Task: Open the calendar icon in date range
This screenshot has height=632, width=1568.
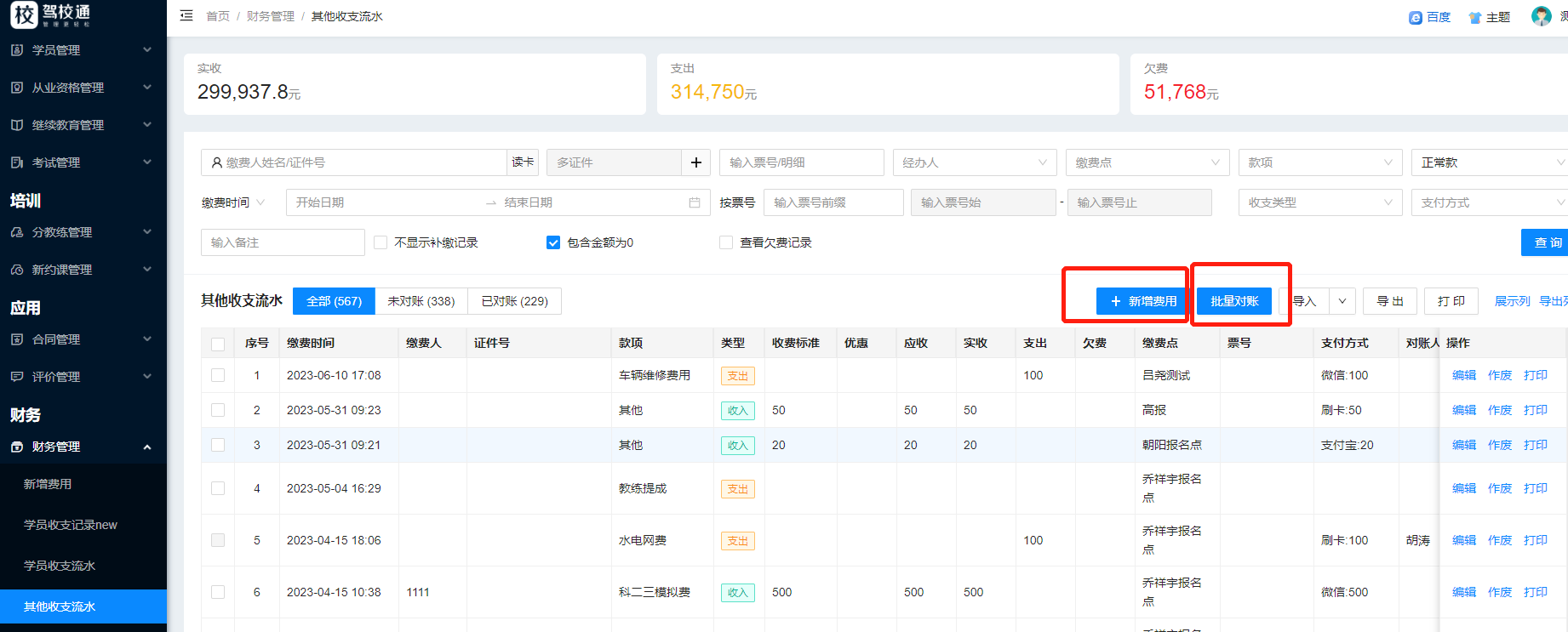Action: click(x=695, y=202)
